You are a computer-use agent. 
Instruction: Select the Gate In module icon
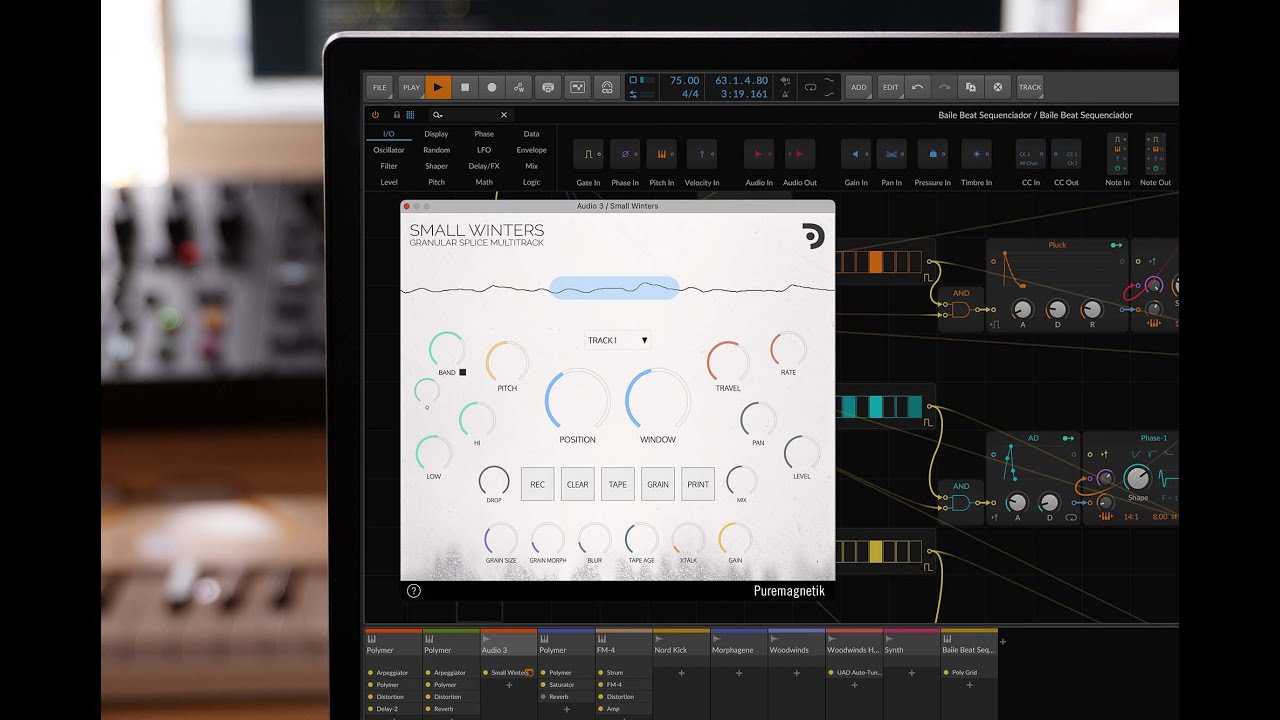pyautogui.click(x=588, y=154)
